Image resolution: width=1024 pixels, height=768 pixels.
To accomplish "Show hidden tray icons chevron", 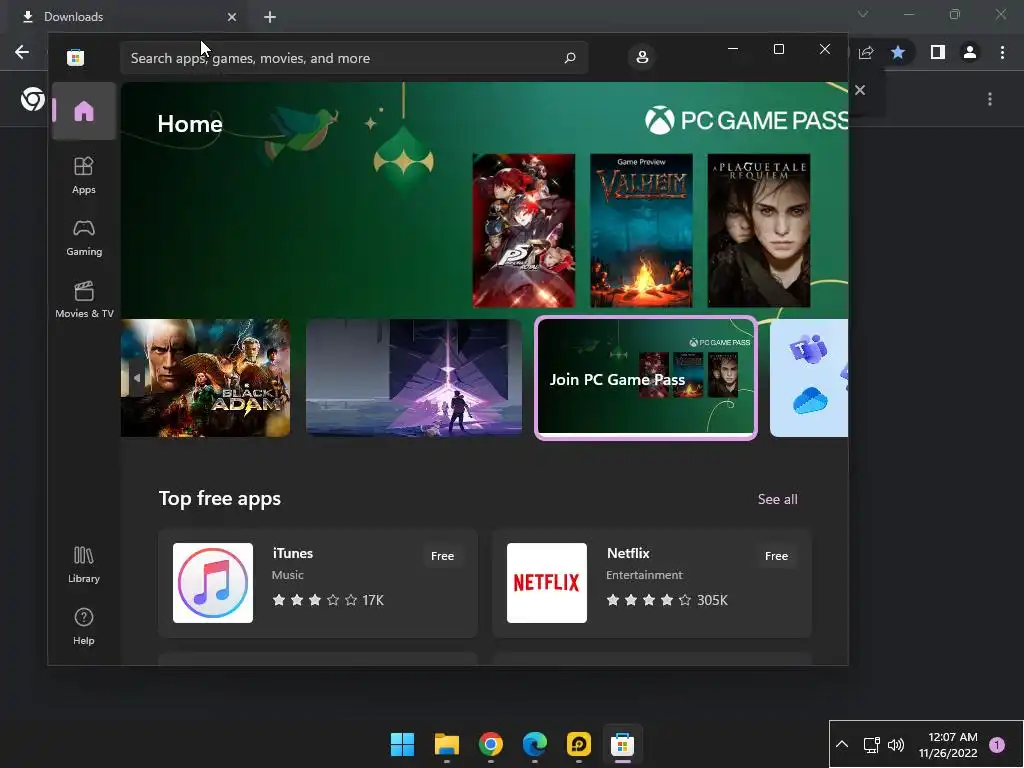I will (x=842, y=744).
